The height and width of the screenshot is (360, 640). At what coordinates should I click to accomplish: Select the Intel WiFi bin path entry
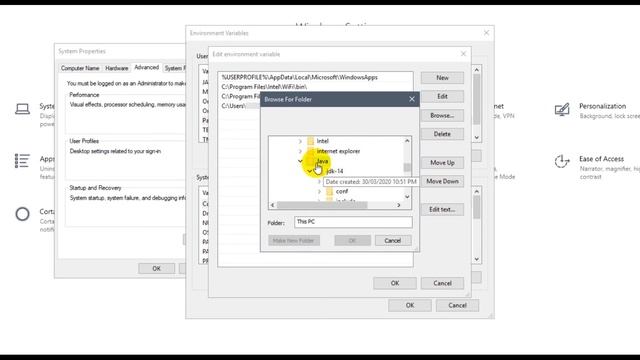(x=315, y=87)
